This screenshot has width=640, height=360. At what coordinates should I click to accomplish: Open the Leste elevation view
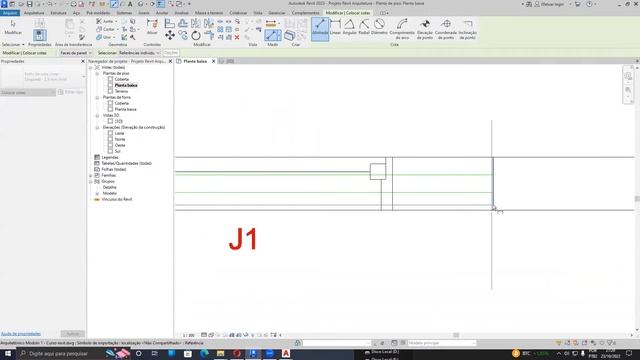coord(119,133)
